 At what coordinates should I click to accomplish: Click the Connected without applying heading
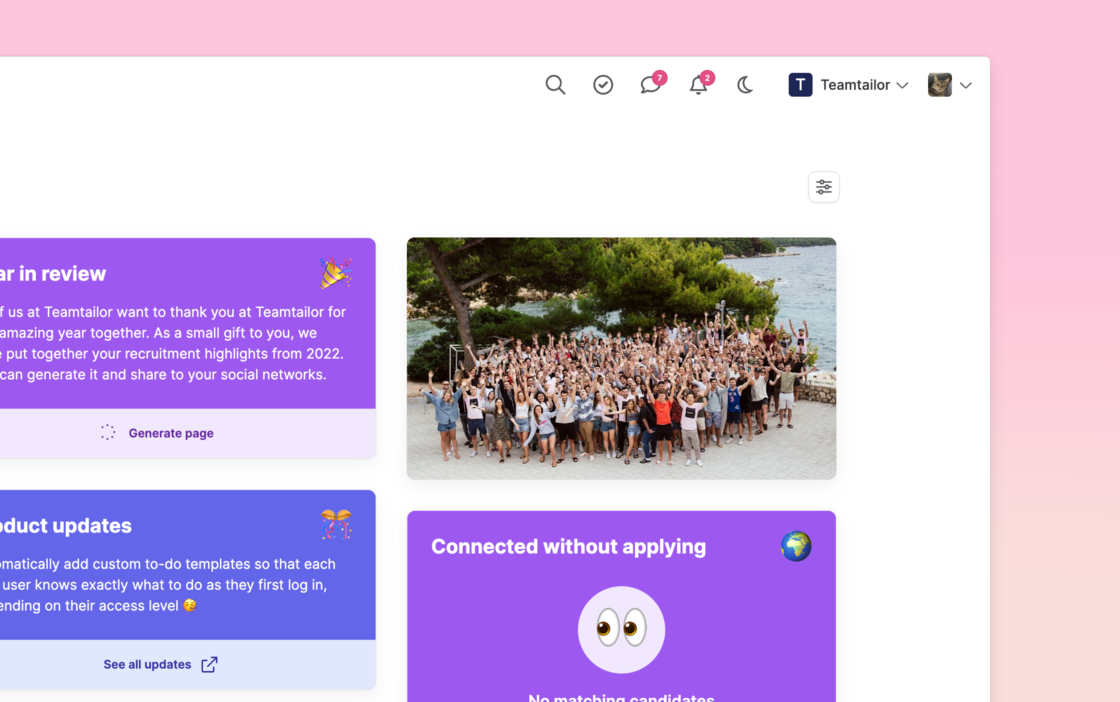(569, 547)
